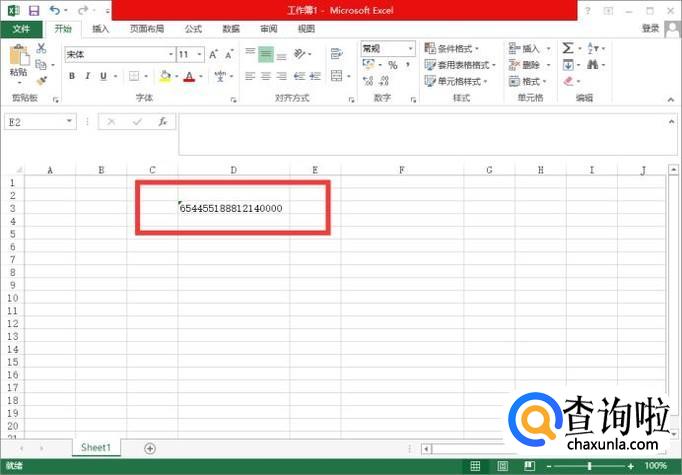
Task: Click accounting number format icon
Action: point(368,65)
